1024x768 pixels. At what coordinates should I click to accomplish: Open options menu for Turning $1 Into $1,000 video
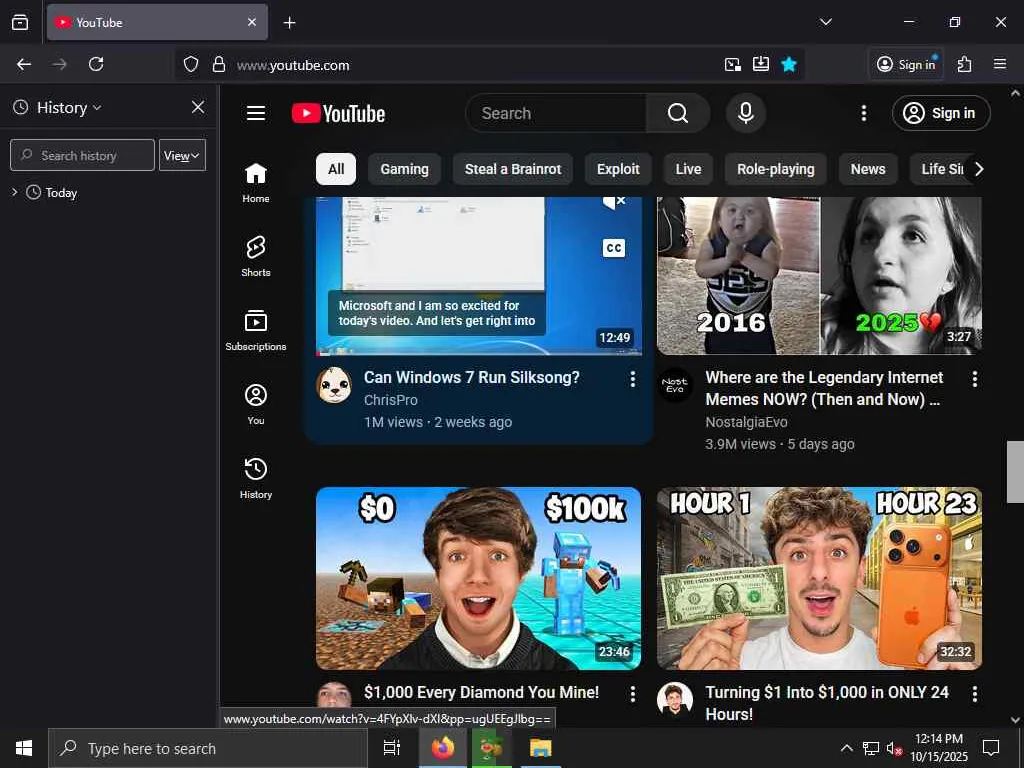(974, 694)
